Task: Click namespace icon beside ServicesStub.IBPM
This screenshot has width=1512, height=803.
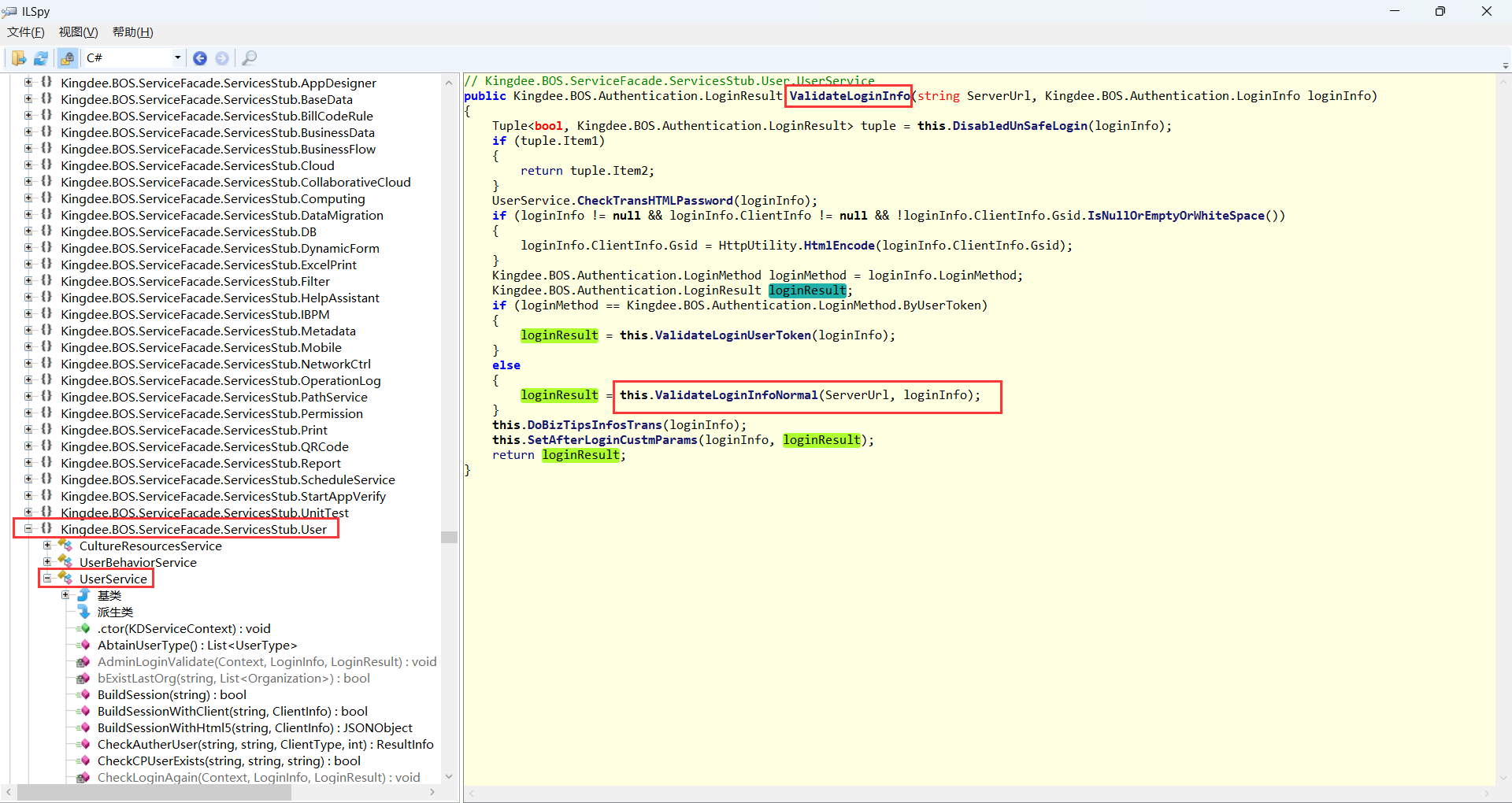Action: pos(46,314)
